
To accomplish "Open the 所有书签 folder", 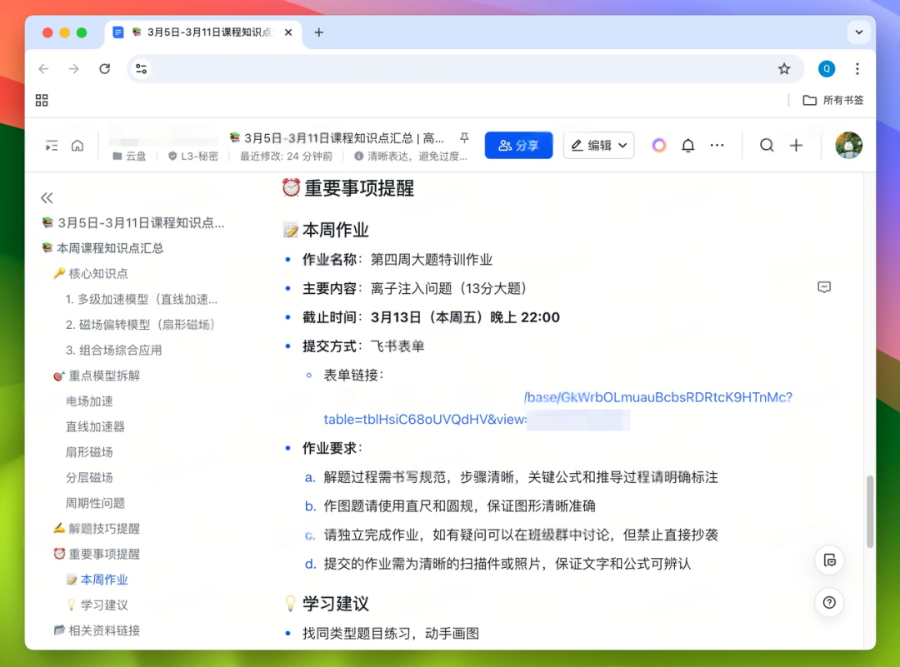I will [833, 100].
